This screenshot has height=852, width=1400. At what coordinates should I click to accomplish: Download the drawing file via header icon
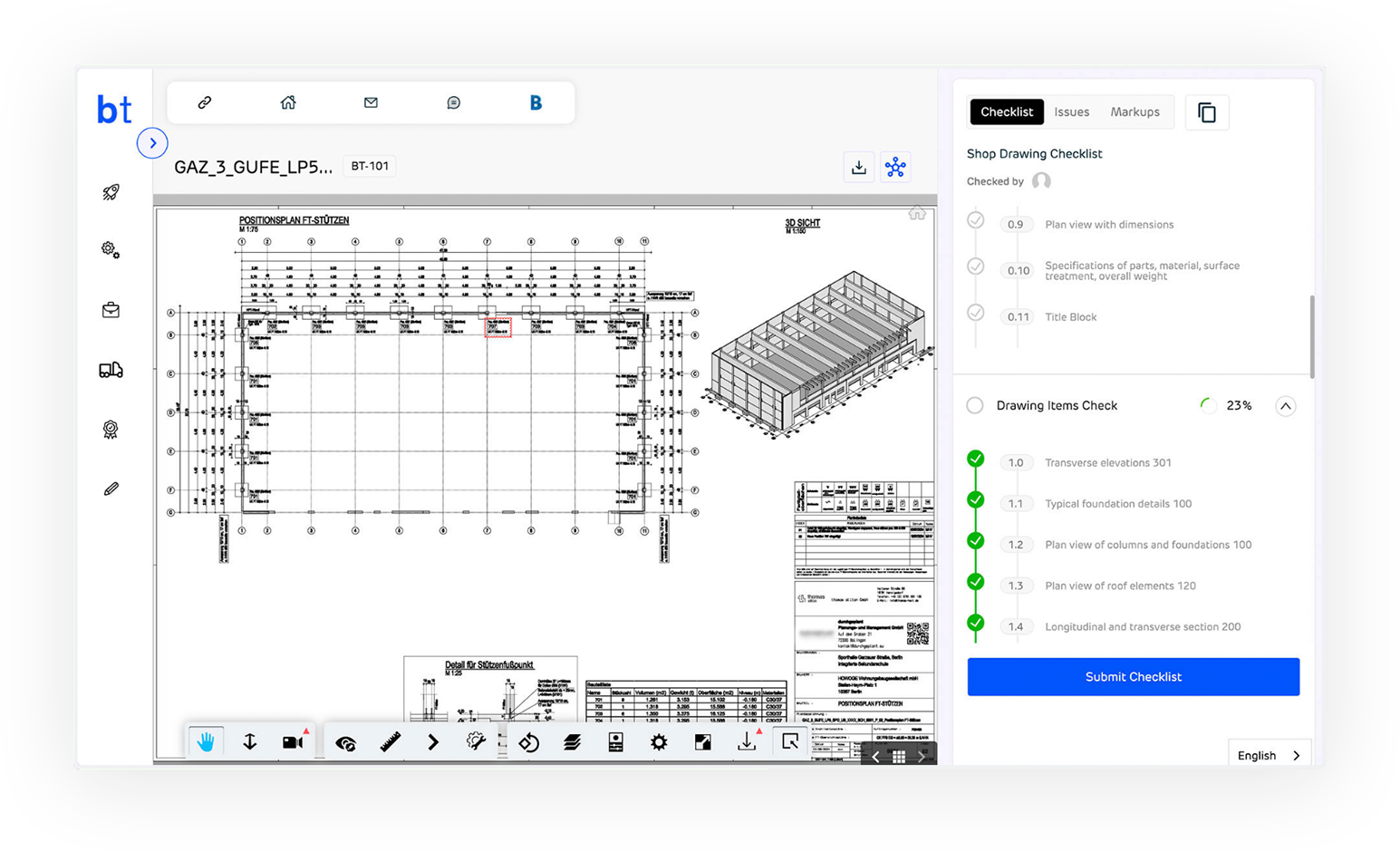tap(858, 167)
